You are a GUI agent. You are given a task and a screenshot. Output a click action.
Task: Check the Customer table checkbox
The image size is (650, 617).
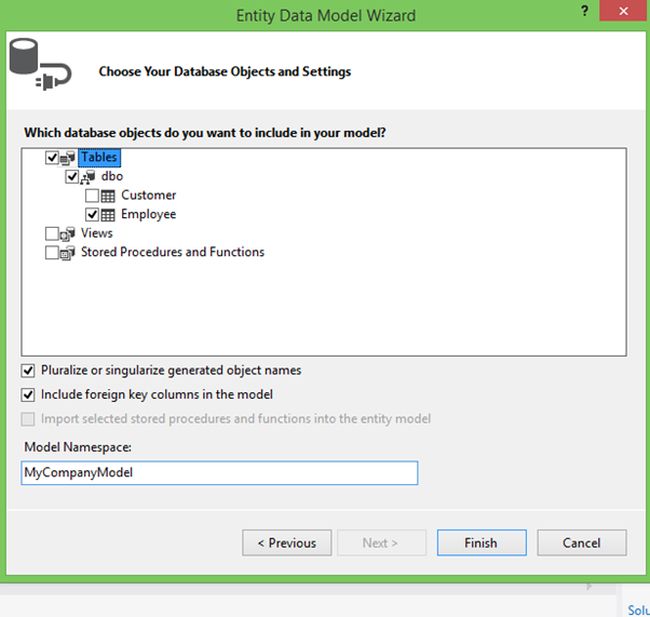click(92, 196)
